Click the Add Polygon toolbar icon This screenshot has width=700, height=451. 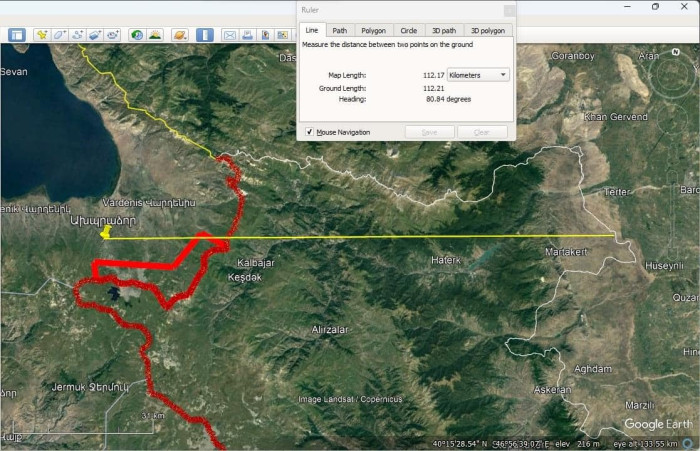[60, 35]
